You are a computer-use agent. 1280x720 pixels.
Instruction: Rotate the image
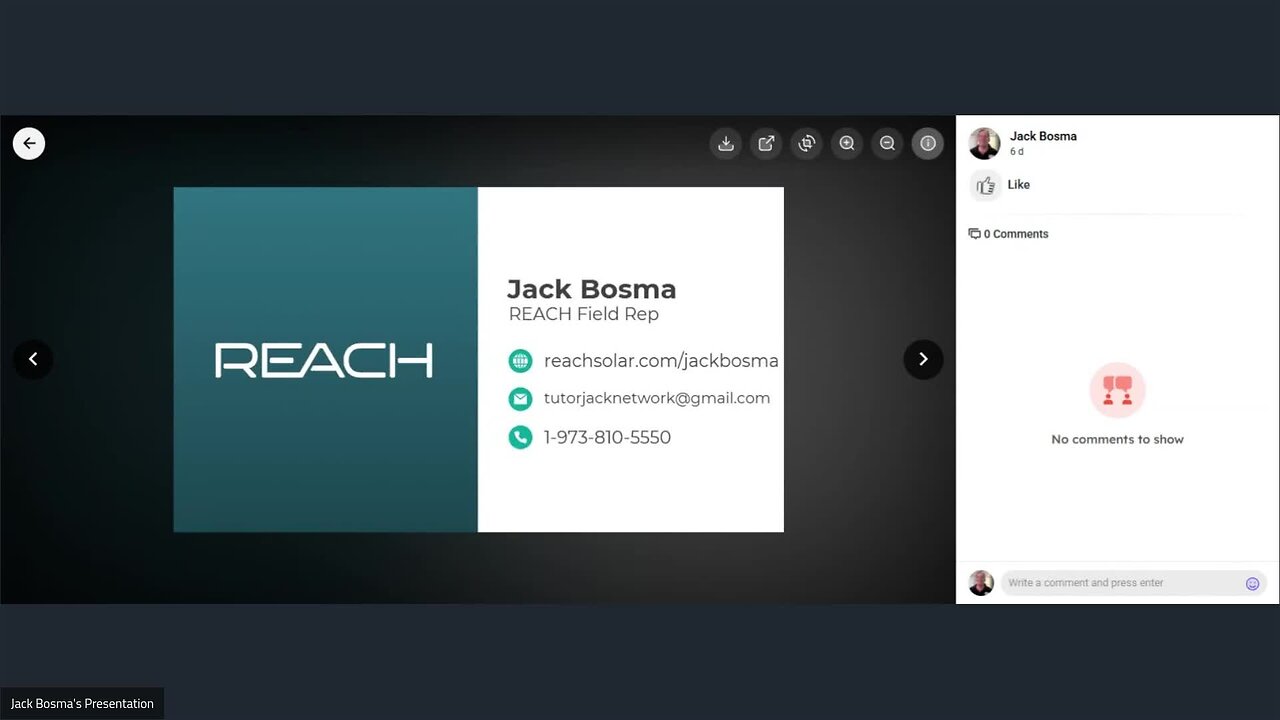point(807,143)
